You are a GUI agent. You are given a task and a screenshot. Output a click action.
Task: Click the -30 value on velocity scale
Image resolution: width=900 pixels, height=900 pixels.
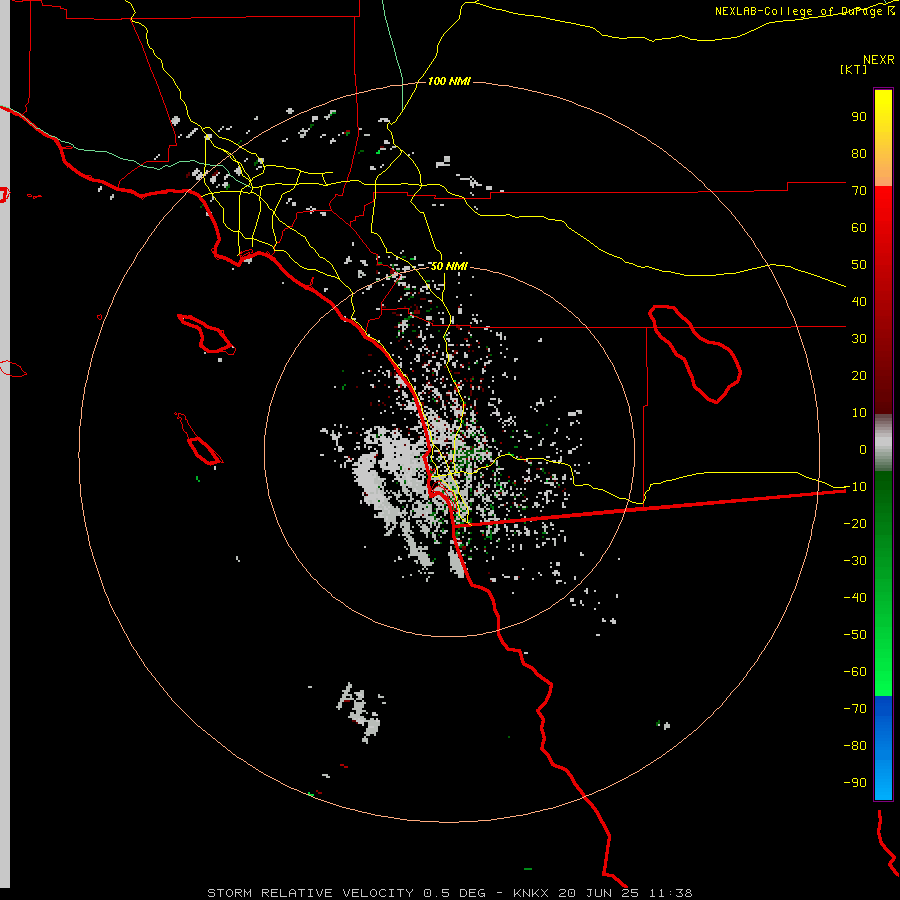pyautogui.click(x=855, y=561)
